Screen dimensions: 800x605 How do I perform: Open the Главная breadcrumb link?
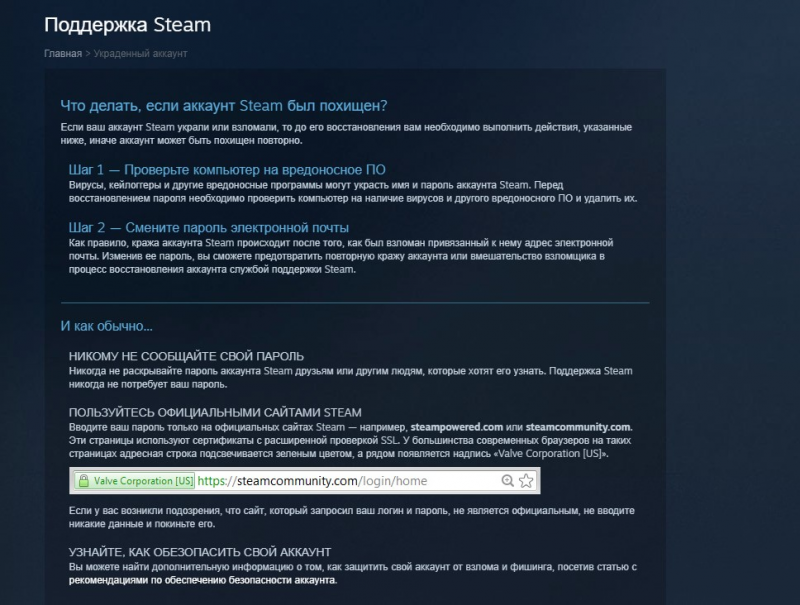click(63, 54)
